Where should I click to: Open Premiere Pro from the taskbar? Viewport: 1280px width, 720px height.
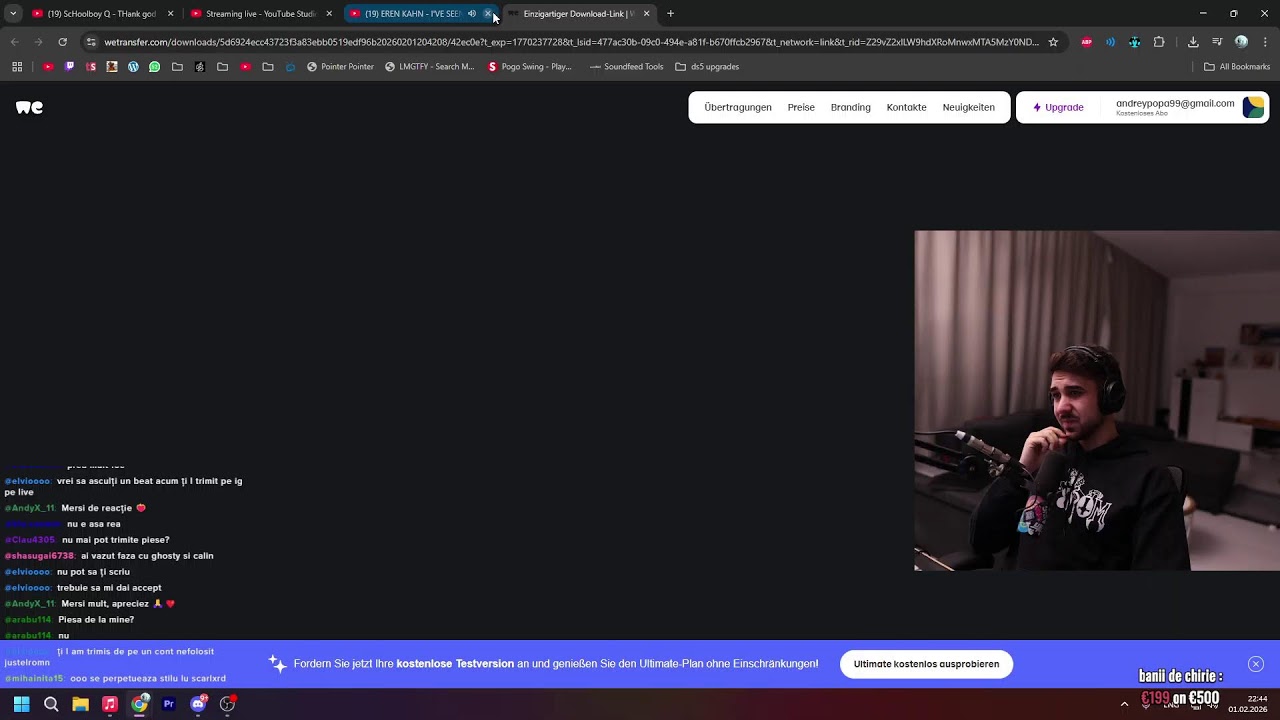[168, 704]
